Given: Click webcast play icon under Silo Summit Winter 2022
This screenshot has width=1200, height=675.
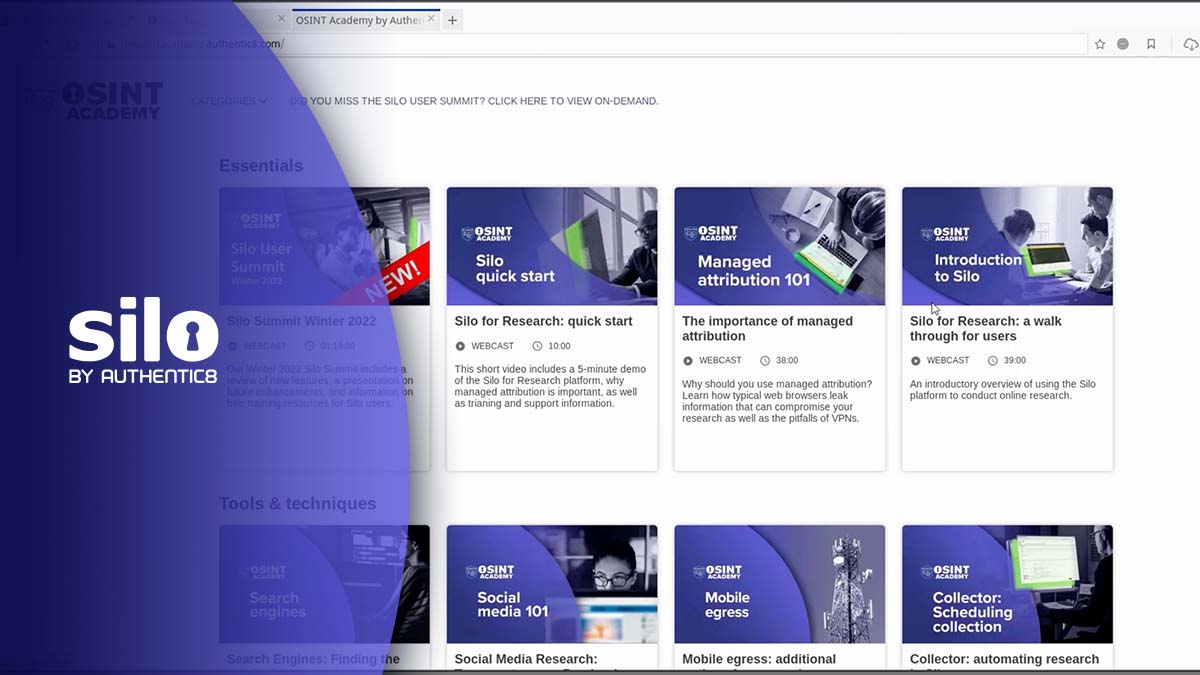Looking at the screenshot, I should [x=233, y=346].
